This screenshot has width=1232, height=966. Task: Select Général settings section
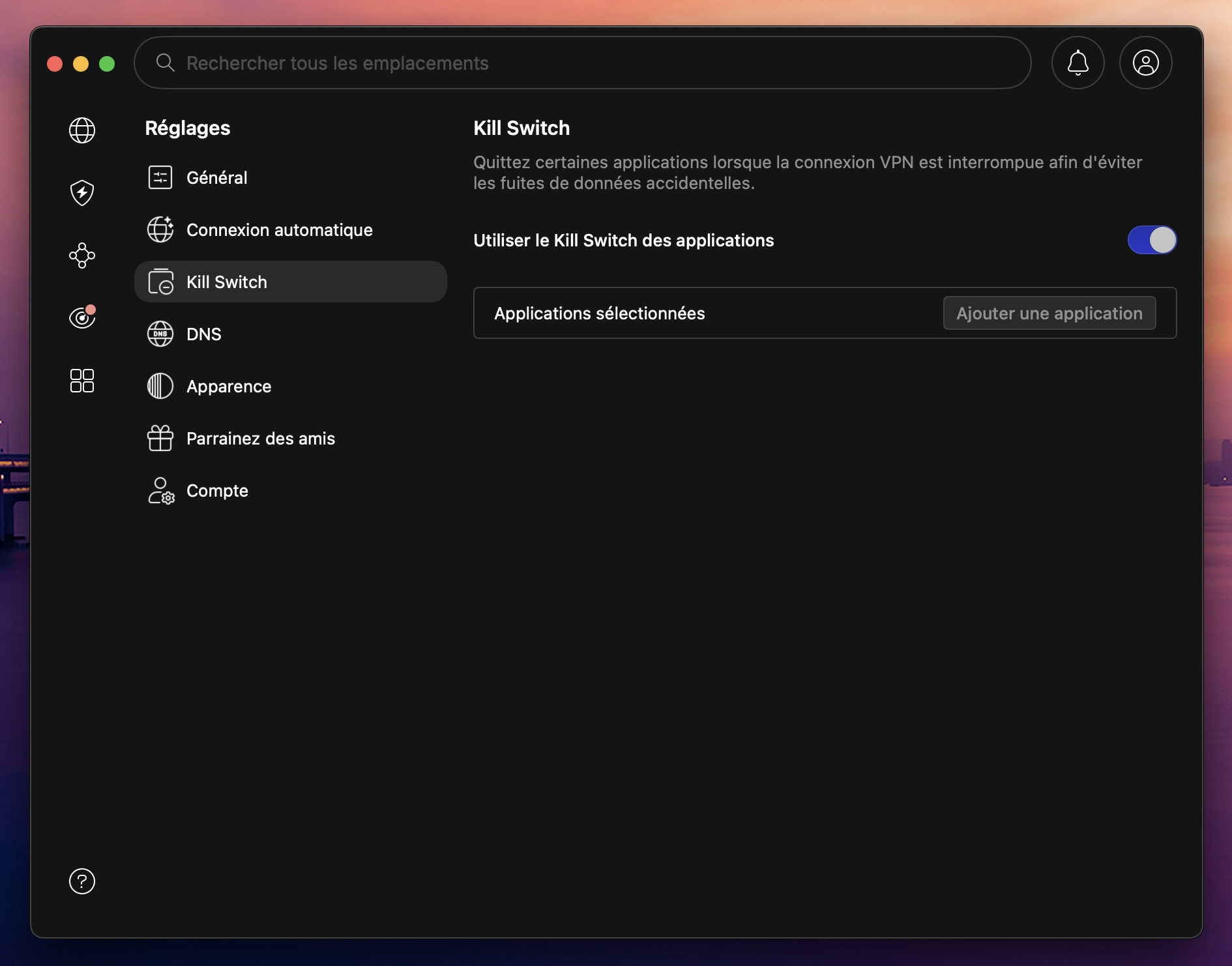click(x=216, y=178)
